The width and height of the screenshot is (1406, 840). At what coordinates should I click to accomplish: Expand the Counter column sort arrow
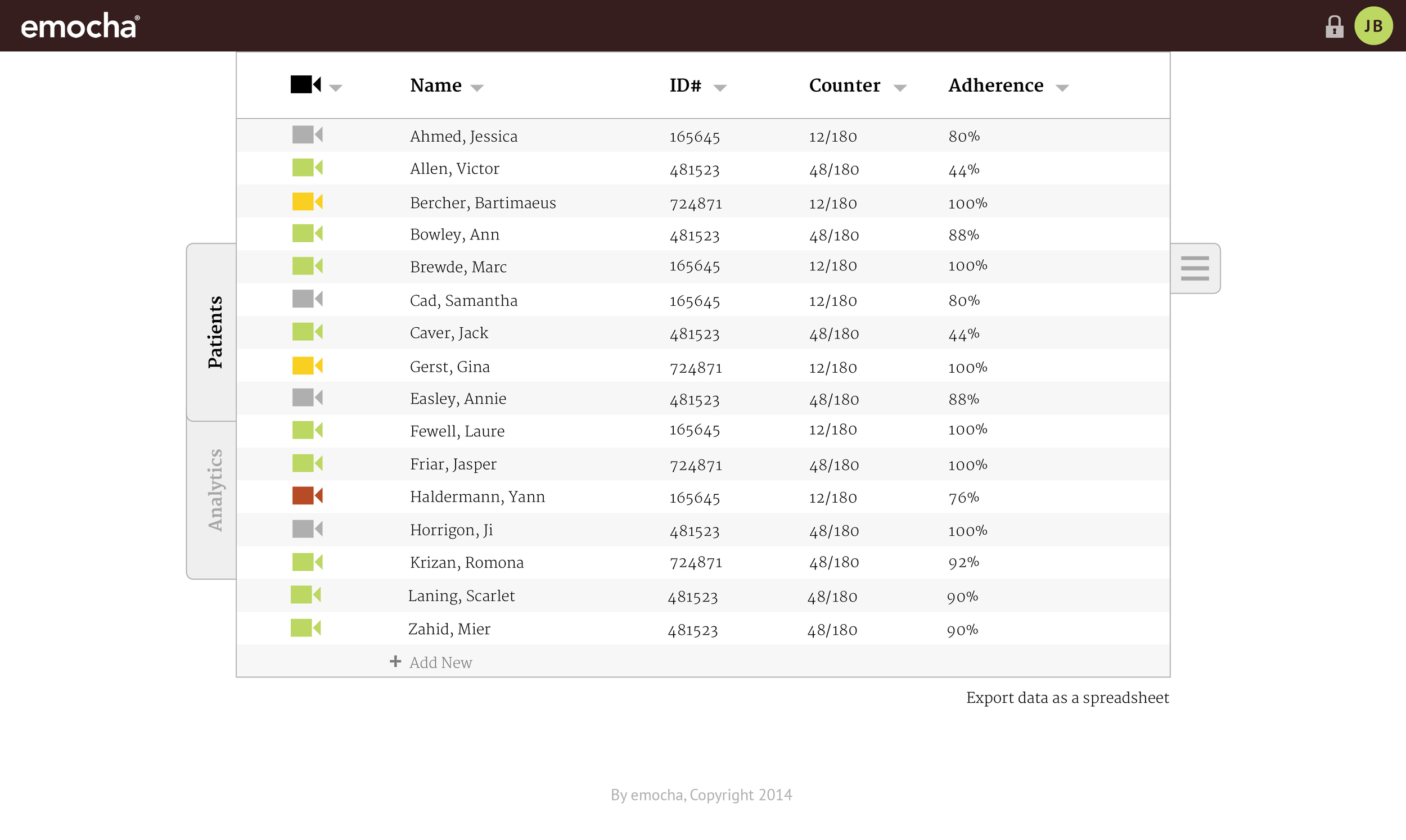click(900, 88)
